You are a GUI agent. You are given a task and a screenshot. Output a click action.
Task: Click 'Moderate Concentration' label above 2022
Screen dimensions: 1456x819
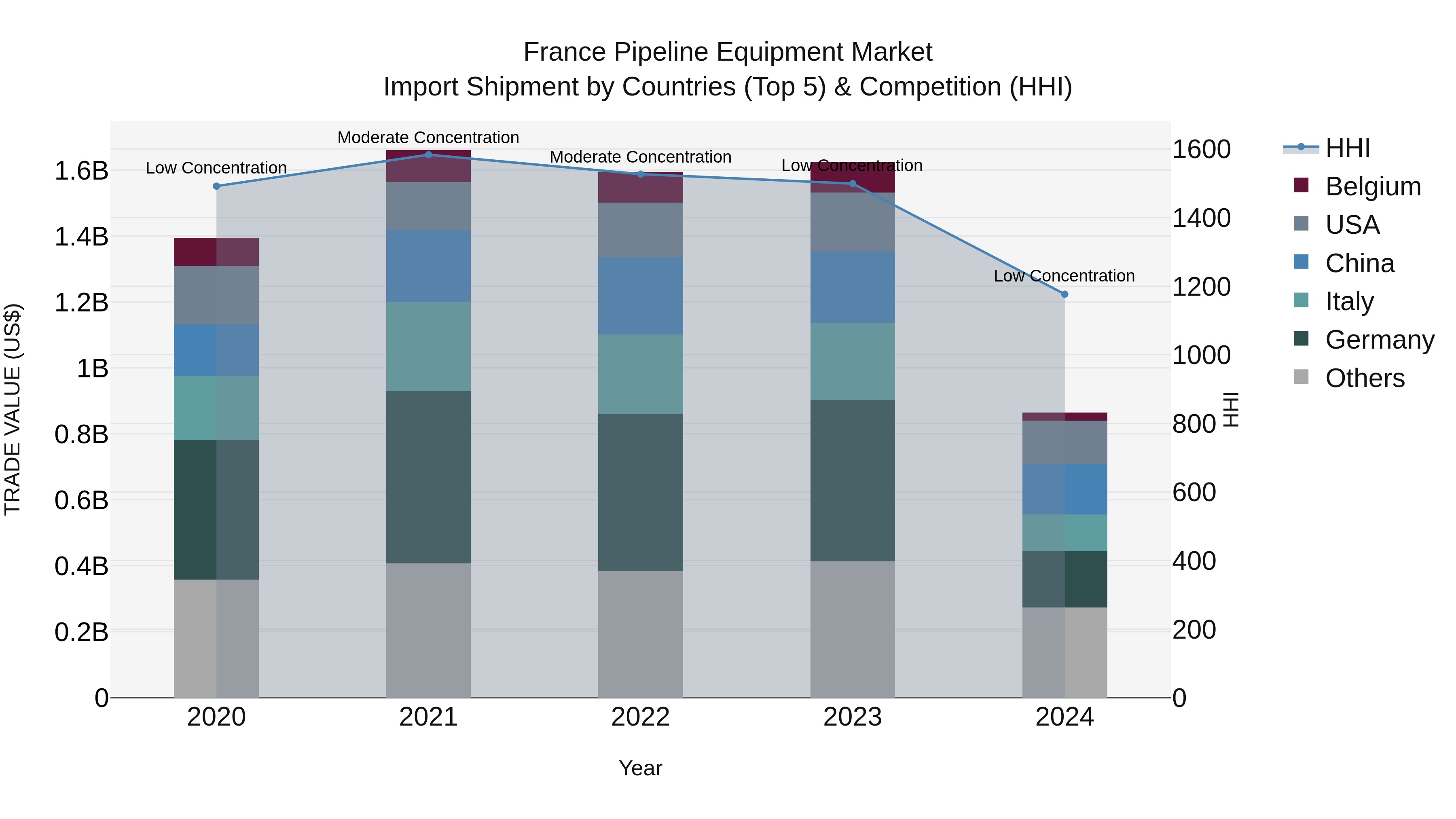(640, 157)
